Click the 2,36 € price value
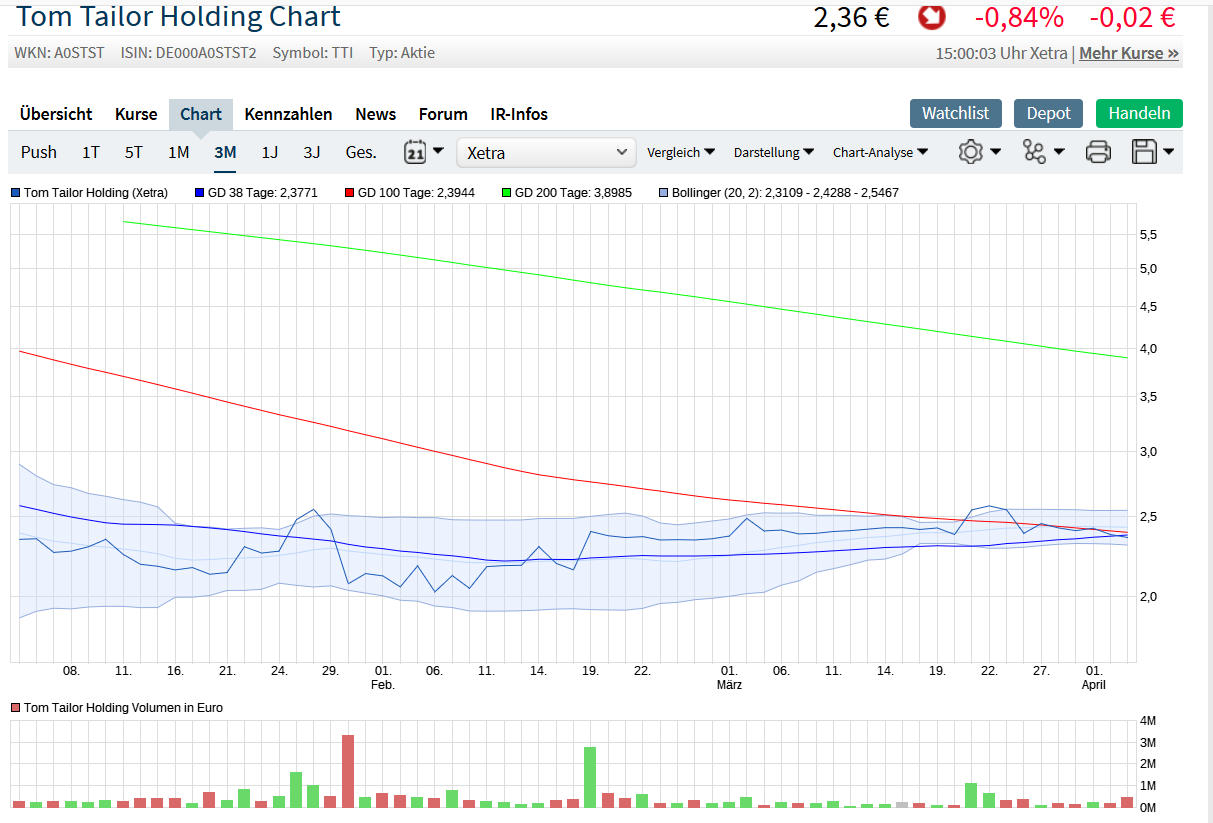This screenshot has width=1213, height=823. click(851, 17)
